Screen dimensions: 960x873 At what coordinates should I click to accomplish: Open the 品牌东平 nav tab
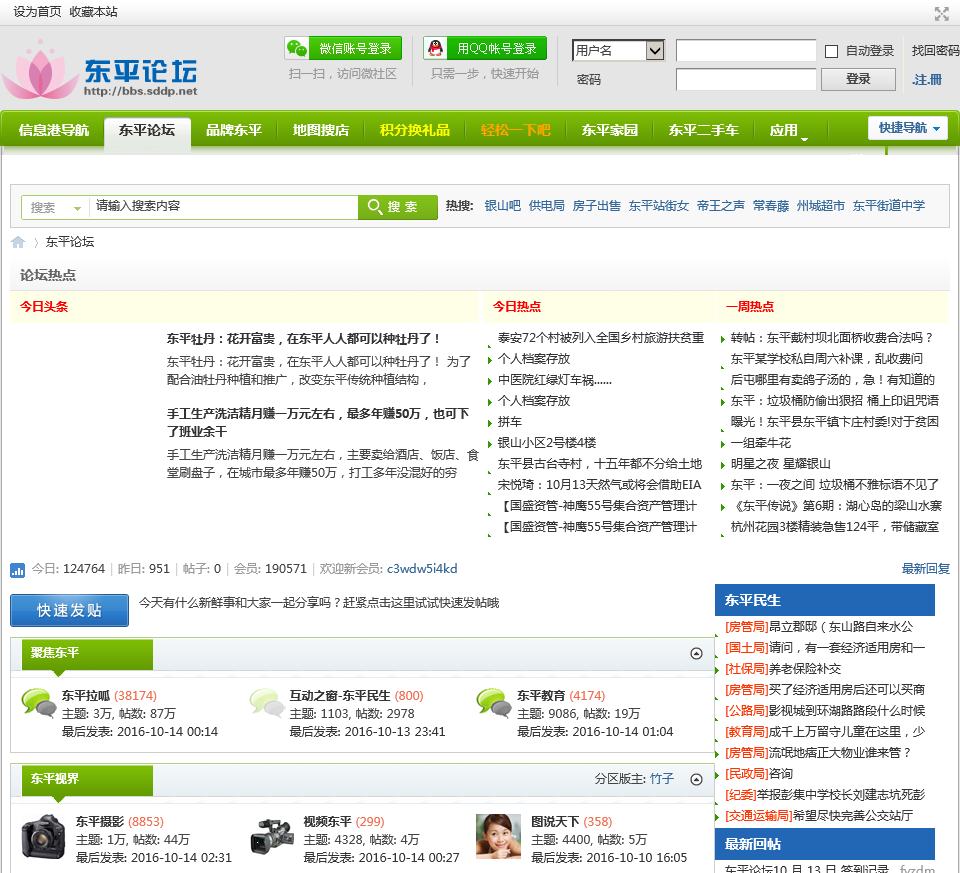pyautogui.click(x=234, y=130)
